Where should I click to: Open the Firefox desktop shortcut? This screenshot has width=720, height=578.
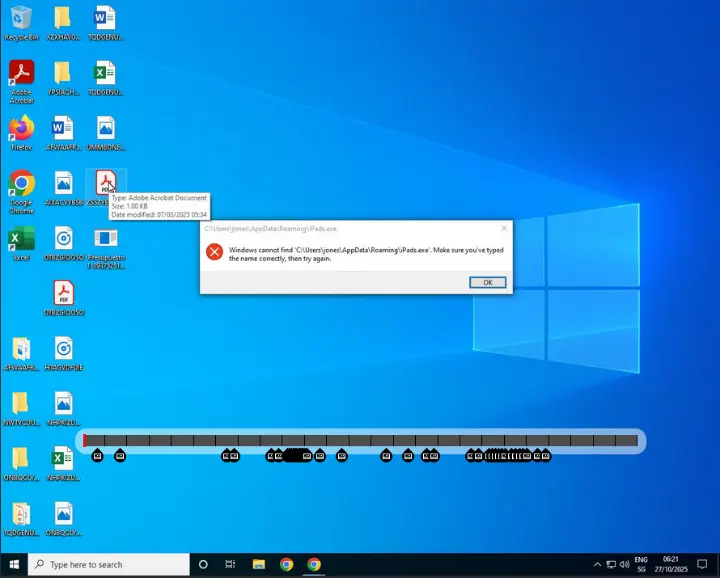coord(21,130)
